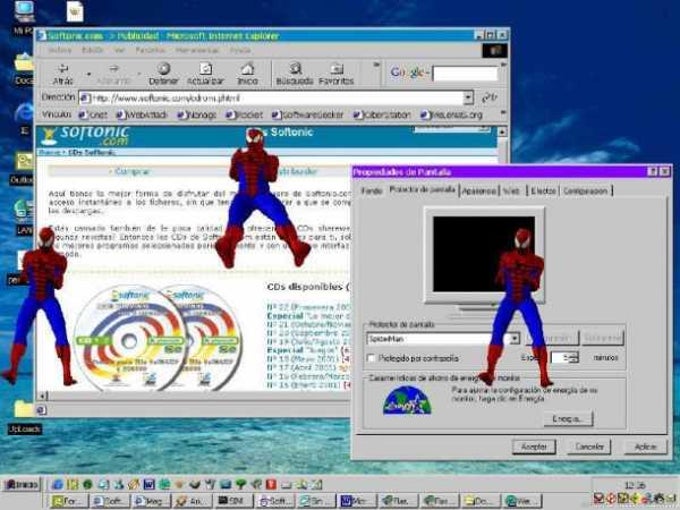
Task: Open the Favoritos menu in the menu bar
Action: [x=150, y=50]
